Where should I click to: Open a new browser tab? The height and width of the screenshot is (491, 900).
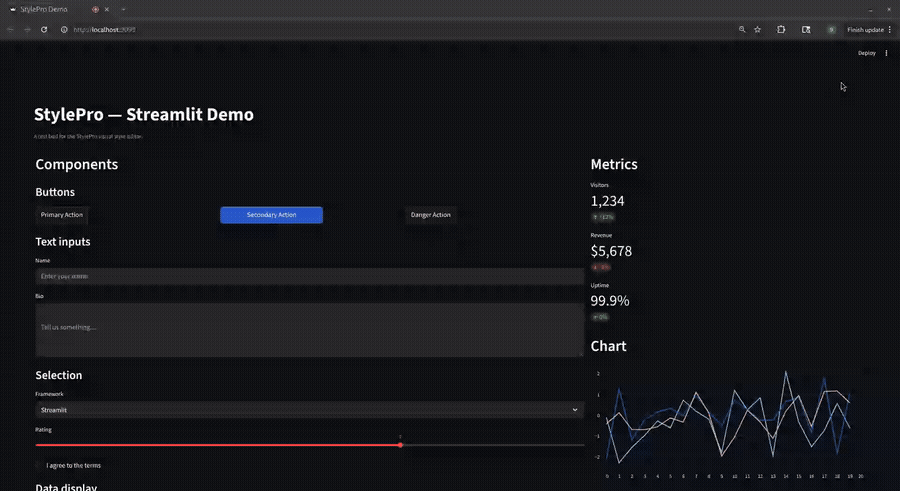point(123,9)
